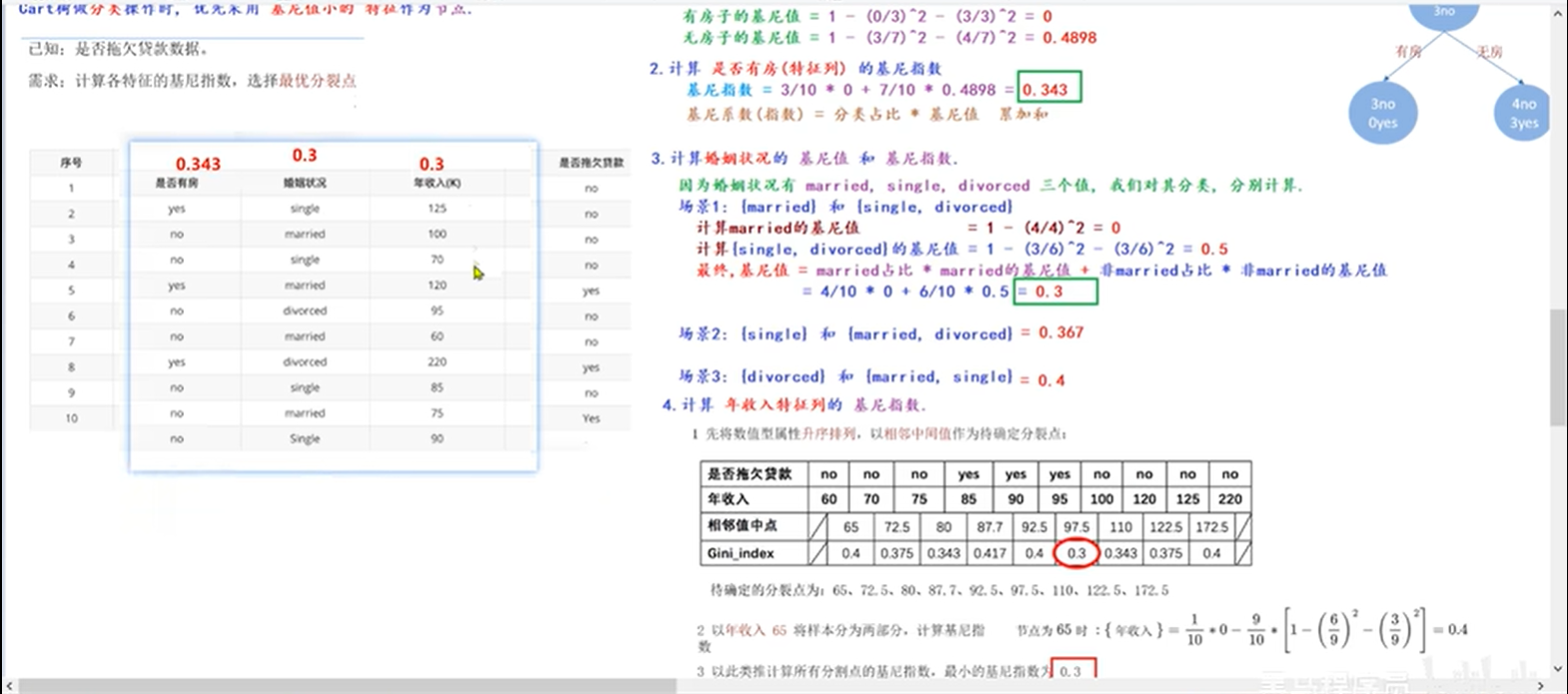Click the line '待确定的分裂点为：65、72.5、80...'
Viewport: 1568px width, 694px height.
tap(939, 590)
